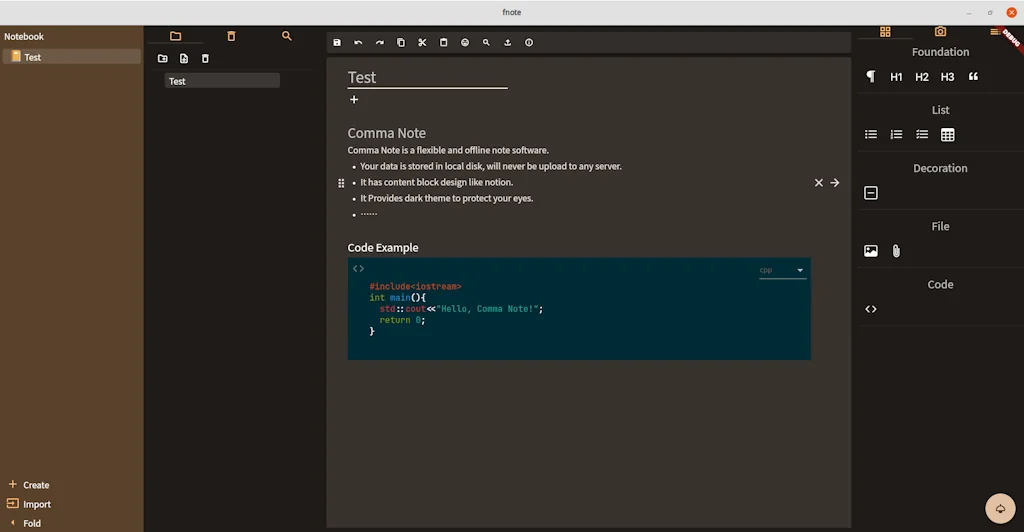1024x532 pixels.
Task: Click the 'dark theme' bullet
Action: (x=447, y=198)
